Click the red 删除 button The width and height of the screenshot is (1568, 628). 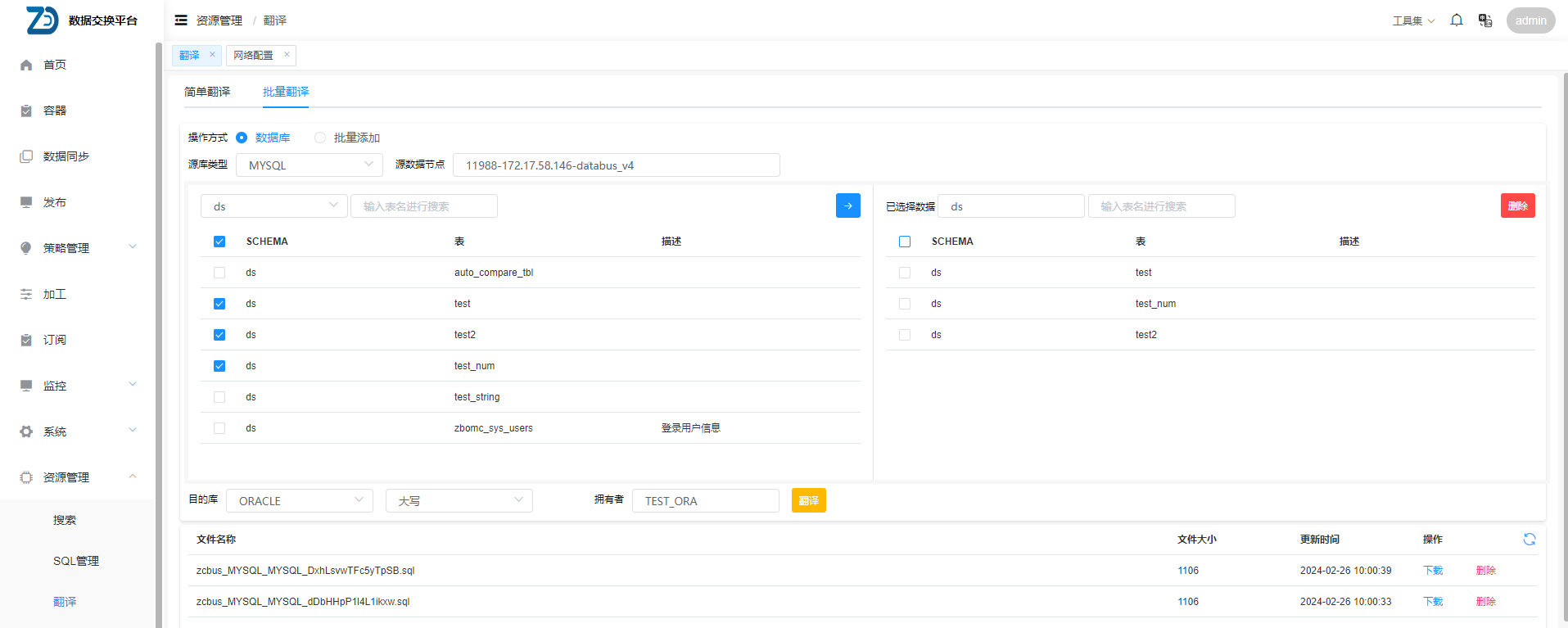point(1517,206)
